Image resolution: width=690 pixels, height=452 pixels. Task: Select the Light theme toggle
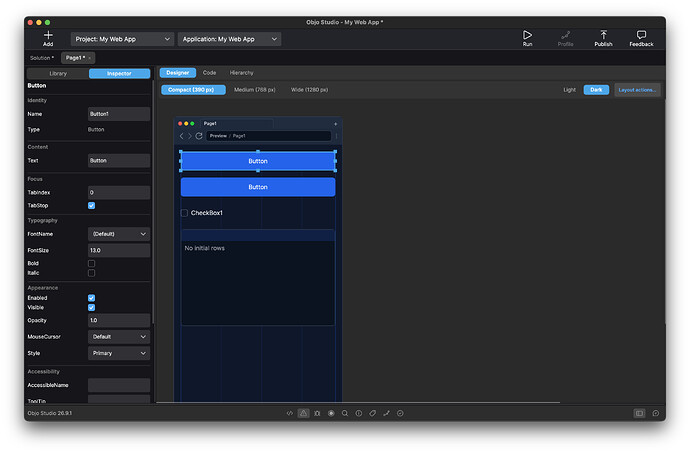[x=569, y=90]
